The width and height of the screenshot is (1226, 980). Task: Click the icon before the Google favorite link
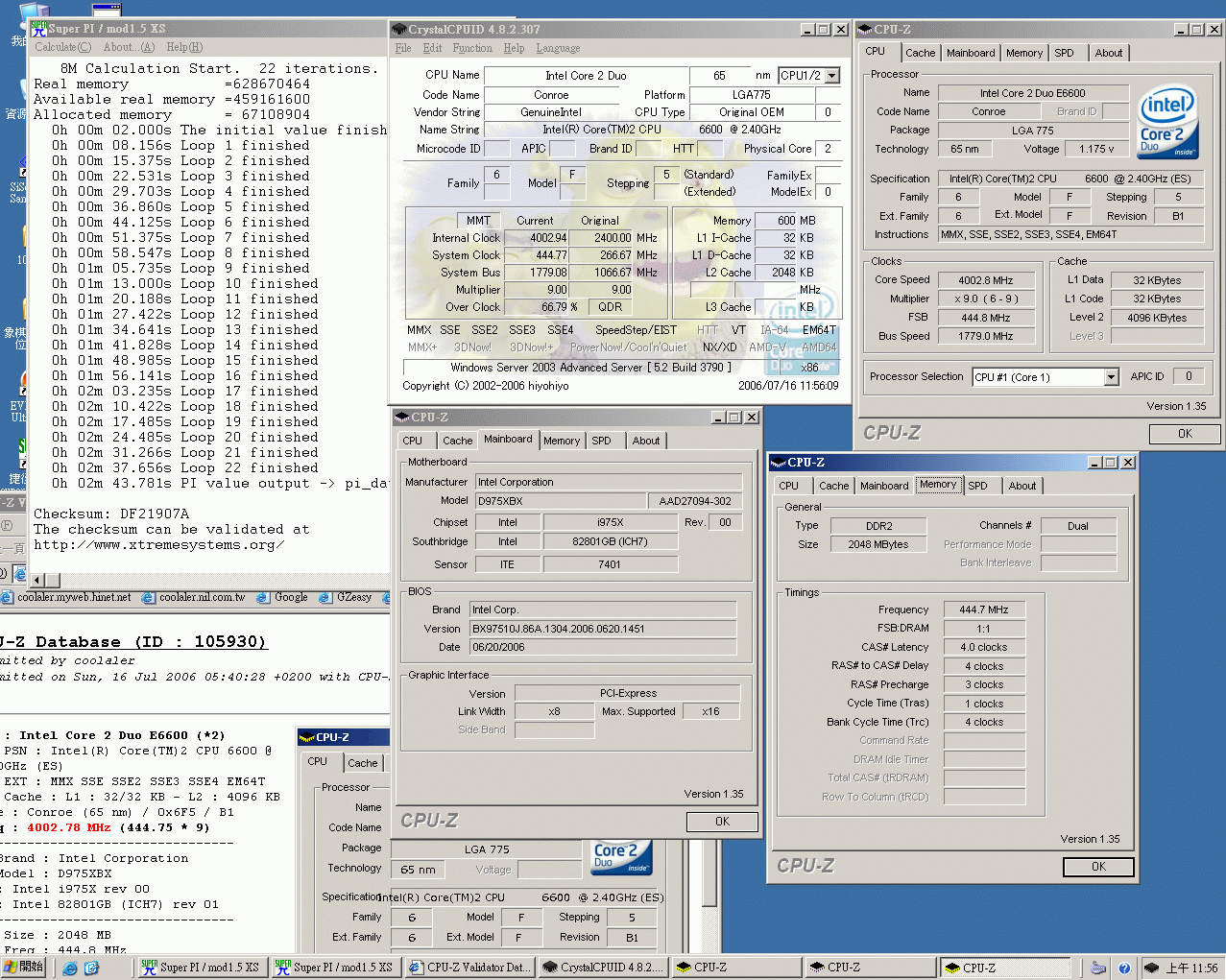pyautogui.click(x=264, y=598)
